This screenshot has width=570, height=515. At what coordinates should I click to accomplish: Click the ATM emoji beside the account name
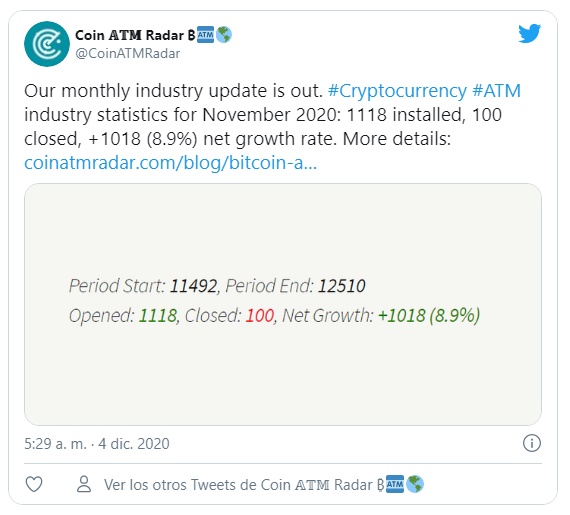tap(205, 35)
